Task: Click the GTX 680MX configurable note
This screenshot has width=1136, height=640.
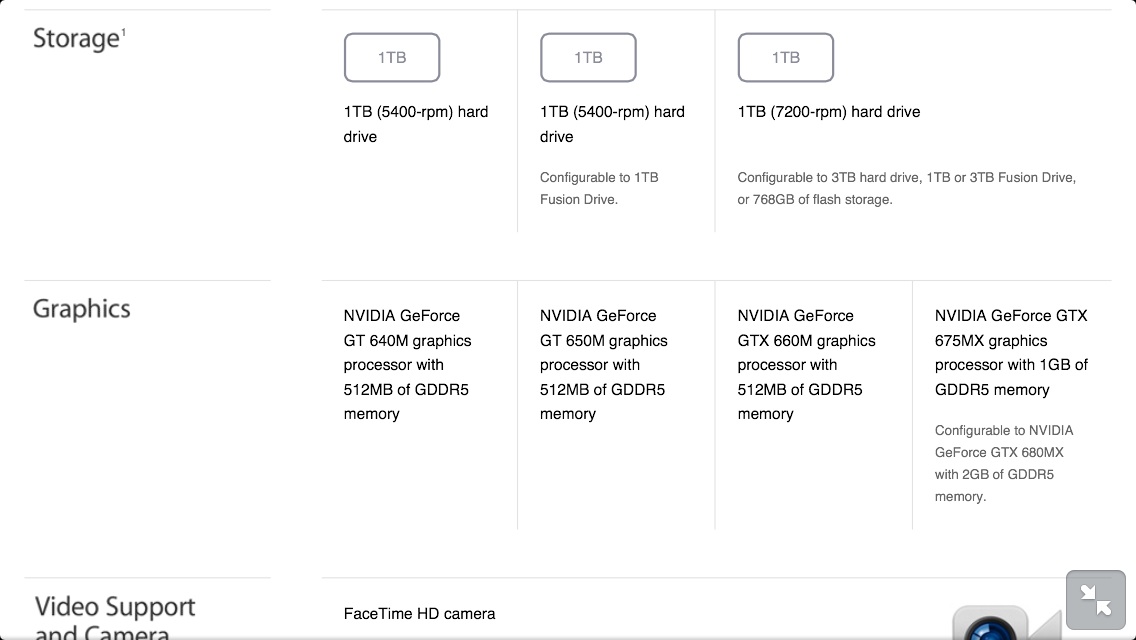Action: (1003, 463)
